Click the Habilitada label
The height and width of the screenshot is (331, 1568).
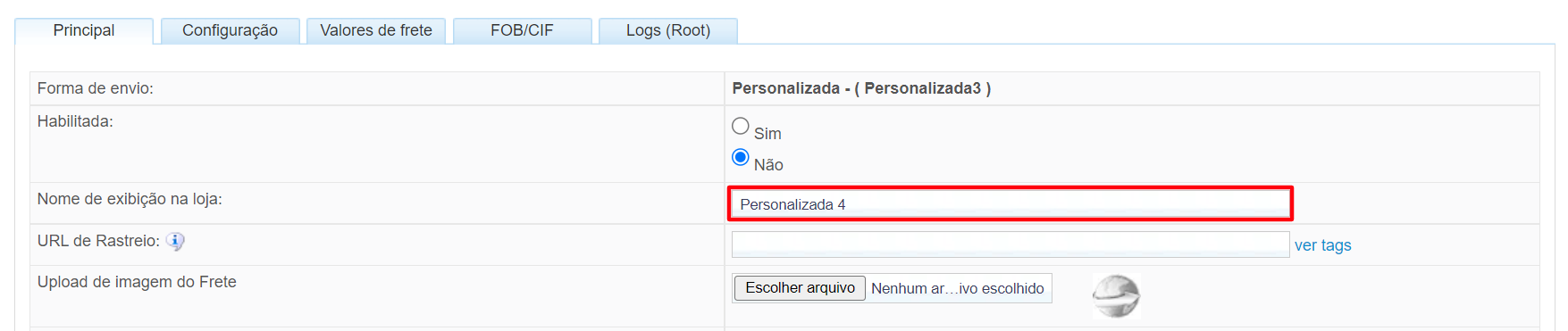pos(75,121)
